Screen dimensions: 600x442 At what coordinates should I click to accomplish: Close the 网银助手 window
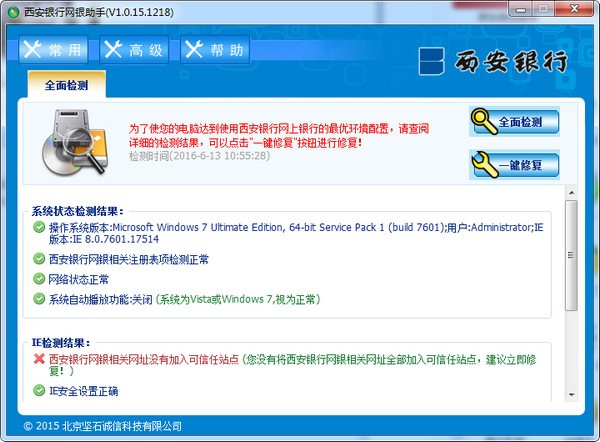click(574, 9)
